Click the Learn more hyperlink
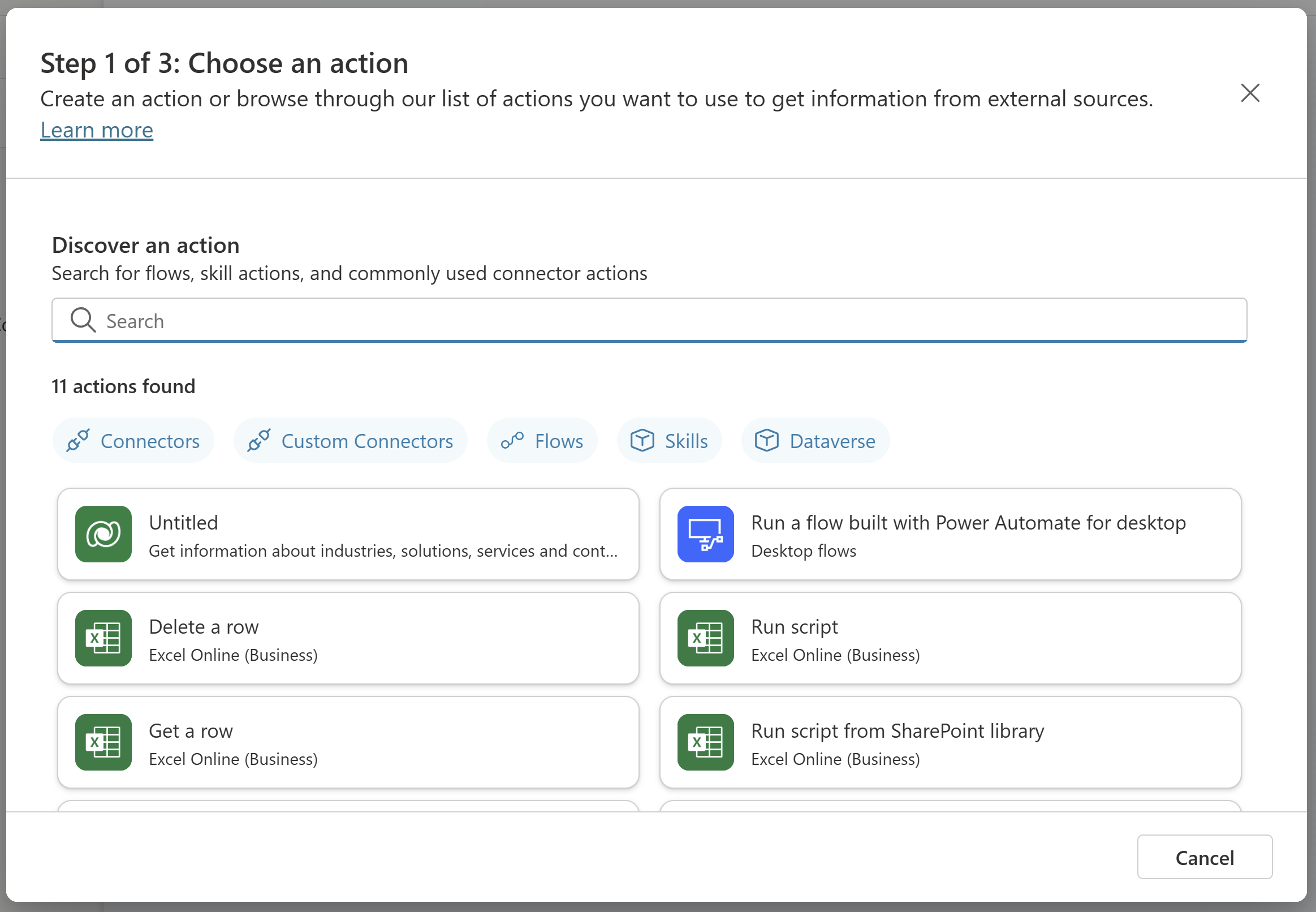This screenshot has height=912, width=1316. 97,129
